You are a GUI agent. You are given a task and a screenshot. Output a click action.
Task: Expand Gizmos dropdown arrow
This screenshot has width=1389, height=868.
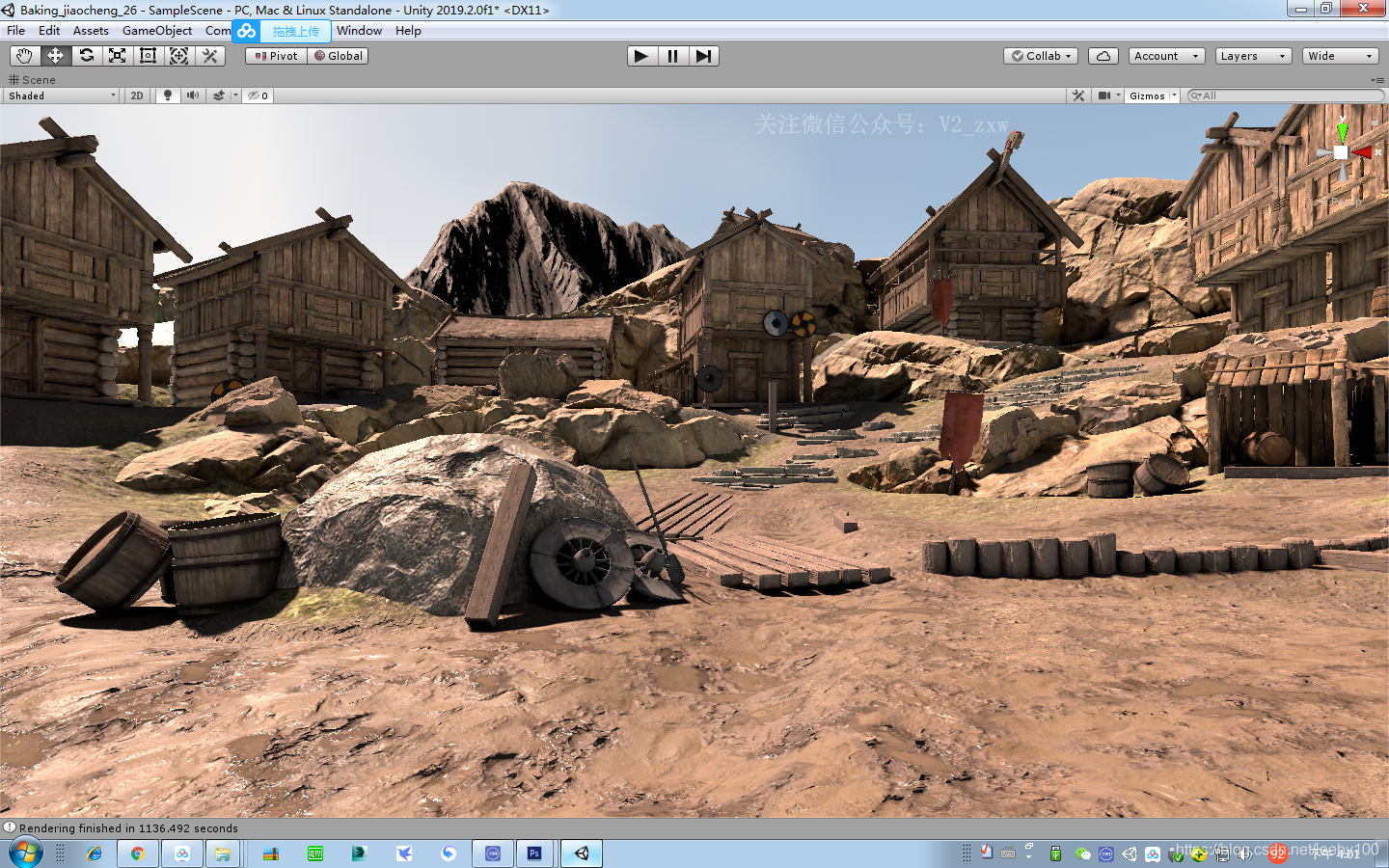(x=1174, y=95)
